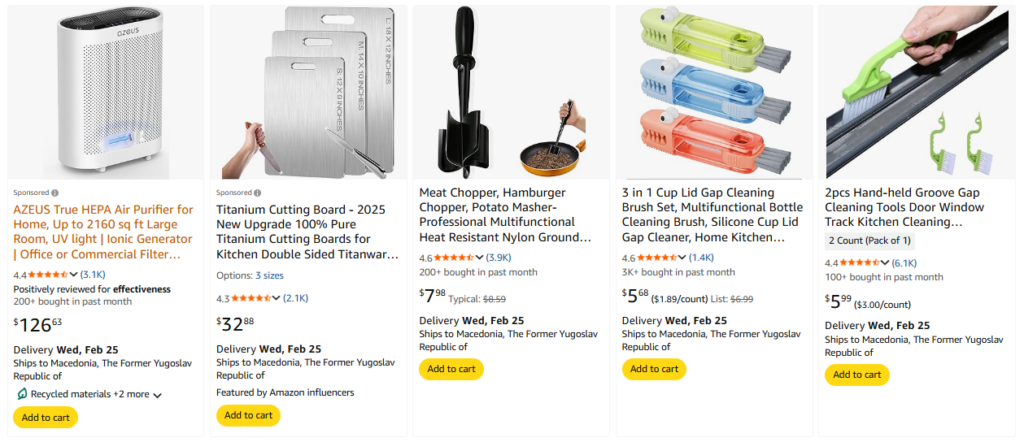The height and width of the screenshot is (442, 1024).
Task: Click the Sponsored info icon on Titanium Cutting Board
Action: [x=258, y=192]
